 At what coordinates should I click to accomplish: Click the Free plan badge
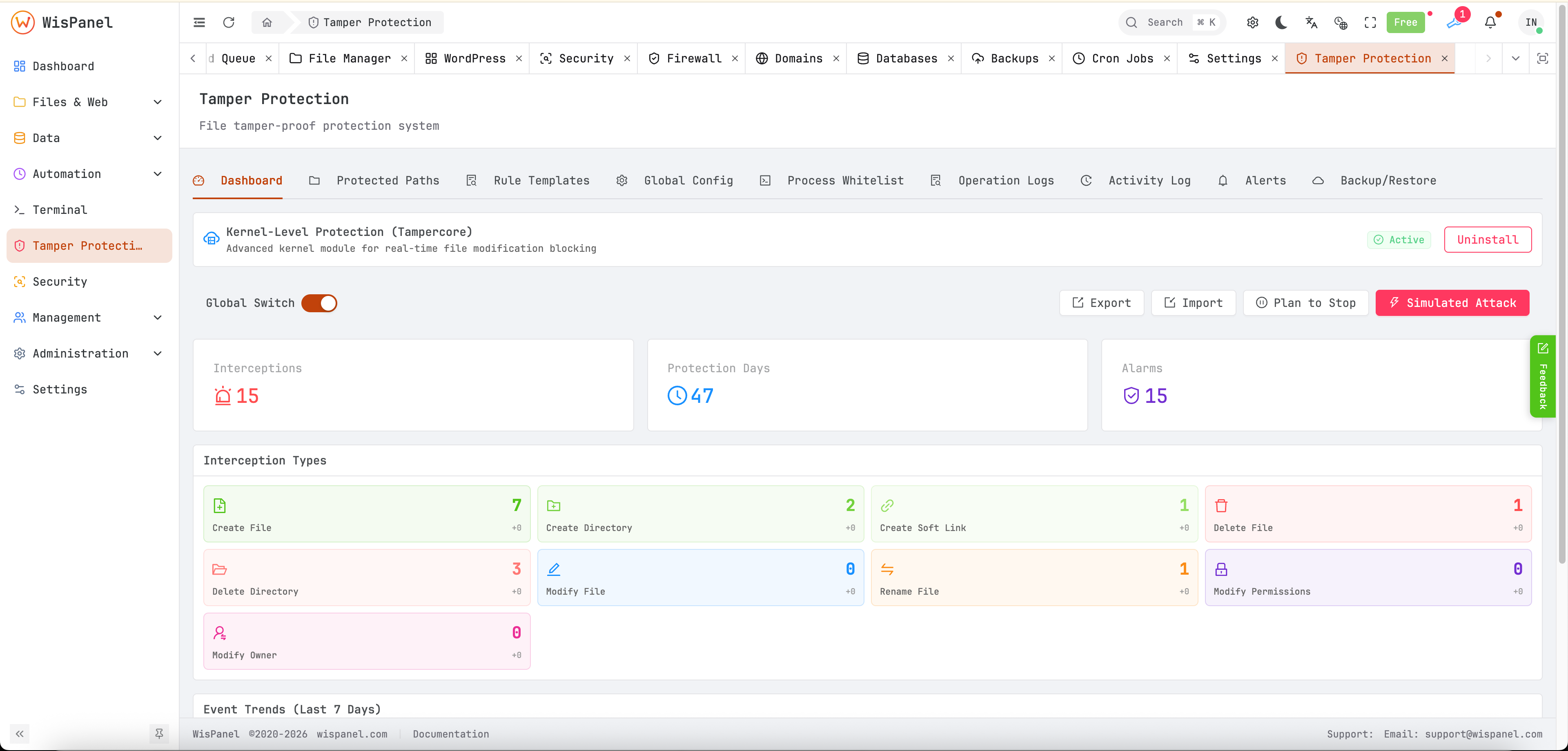pos(1405,22)
